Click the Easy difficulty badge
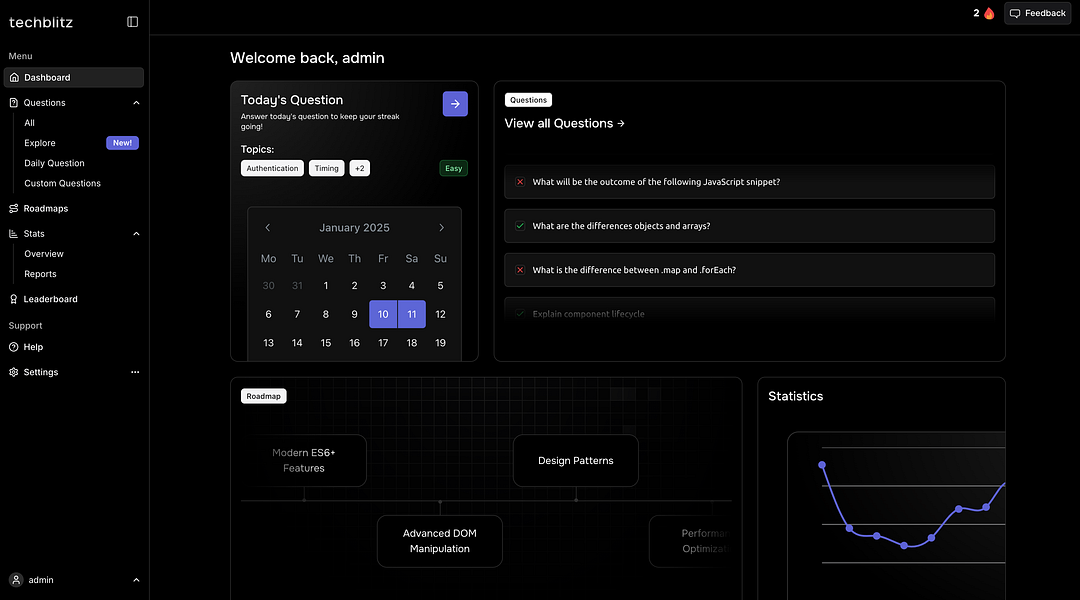The image size is (1080, 600). 453,168
